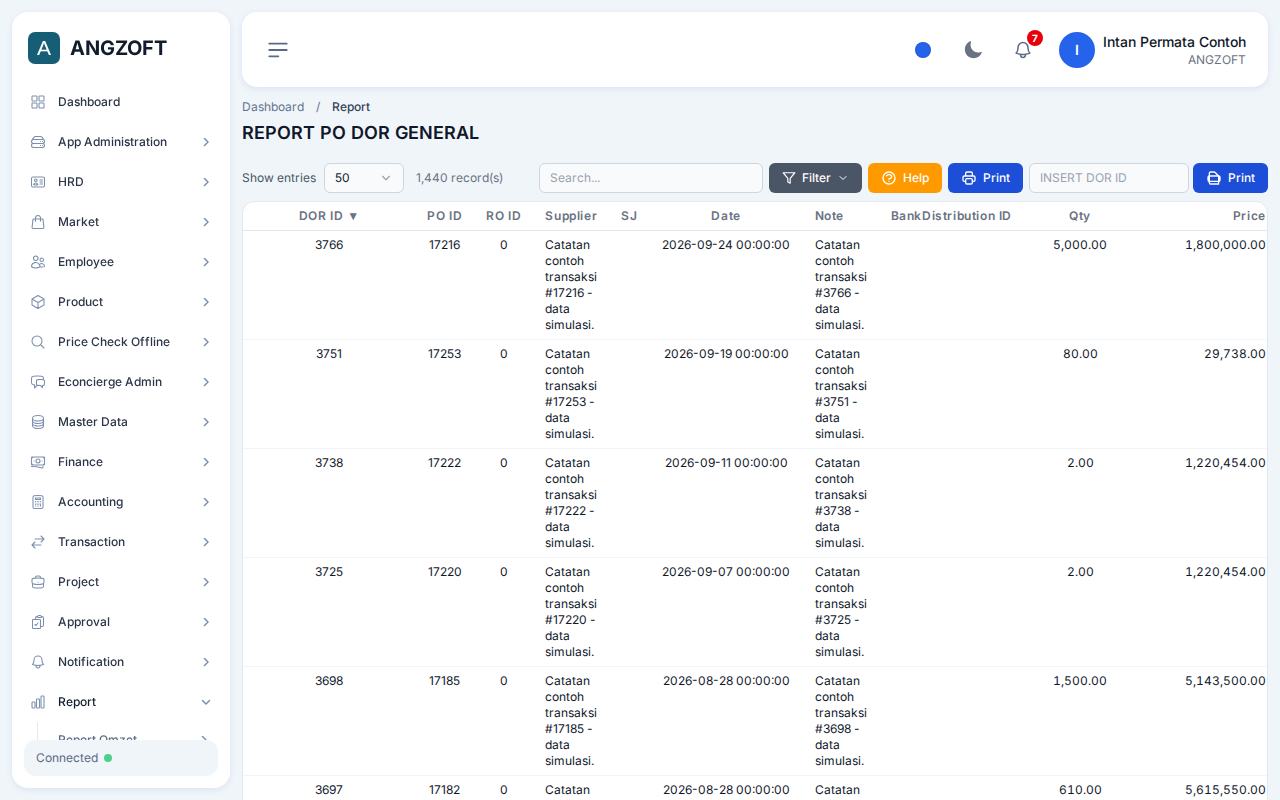Viewport: 1280px width, 800px height.
Task: Click the ANGZOFT logo icon
Action: point(44,48)
